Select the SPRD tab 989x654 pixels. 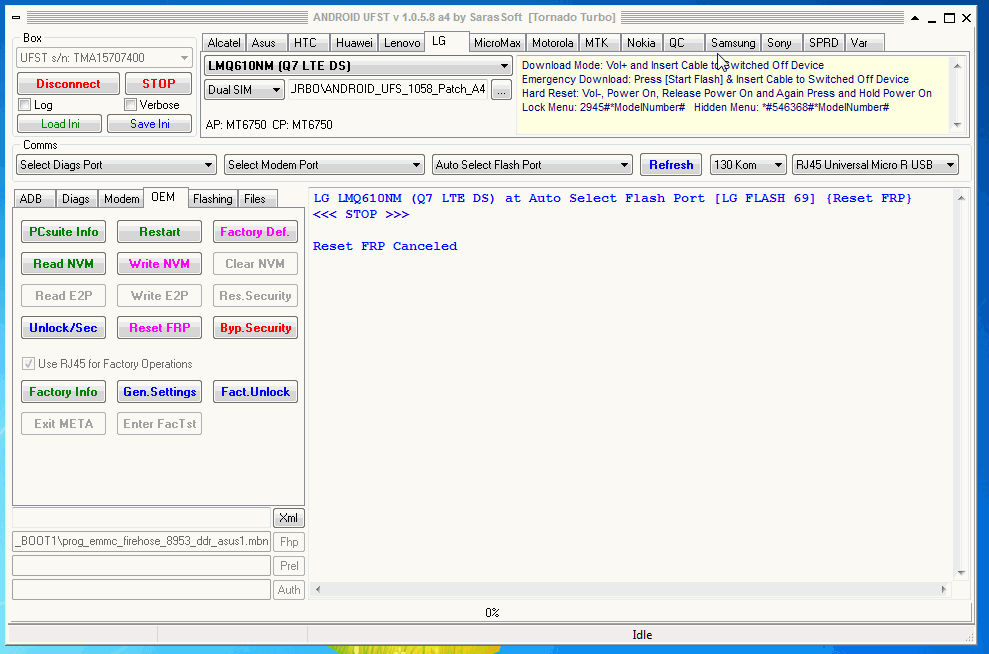(824, 43)
